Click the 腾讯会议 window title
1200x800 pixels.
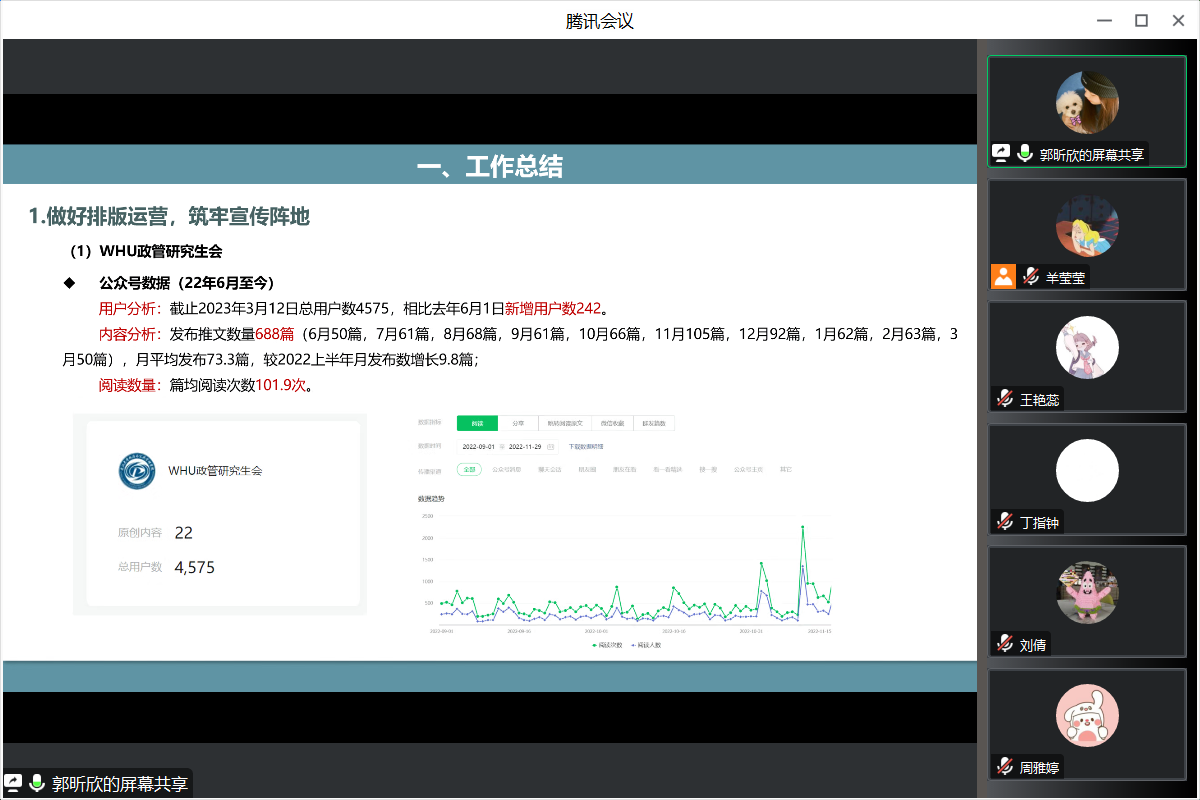click(600, 20)
